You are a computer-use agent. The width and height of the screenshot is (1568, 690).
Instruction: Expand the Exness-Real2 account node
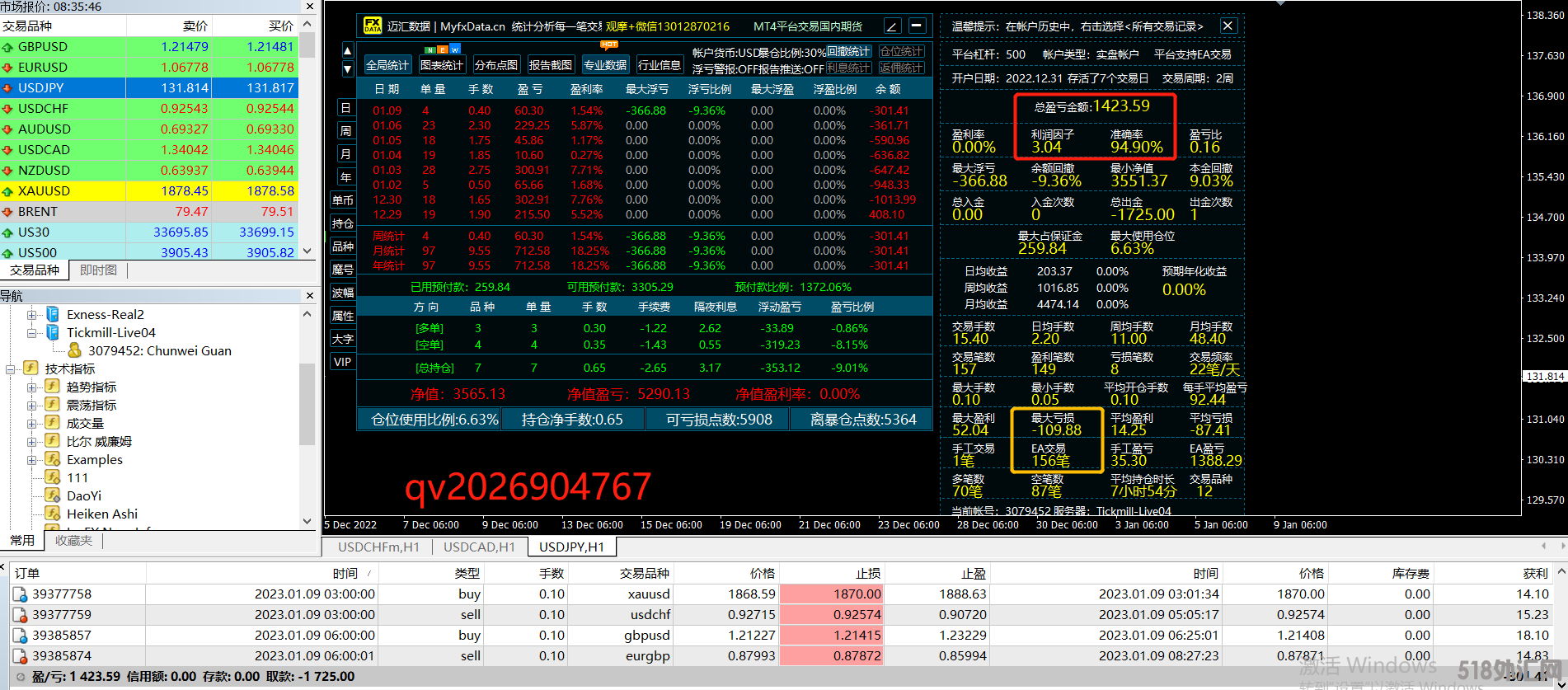pyautogui.click(x=31, y=315)
